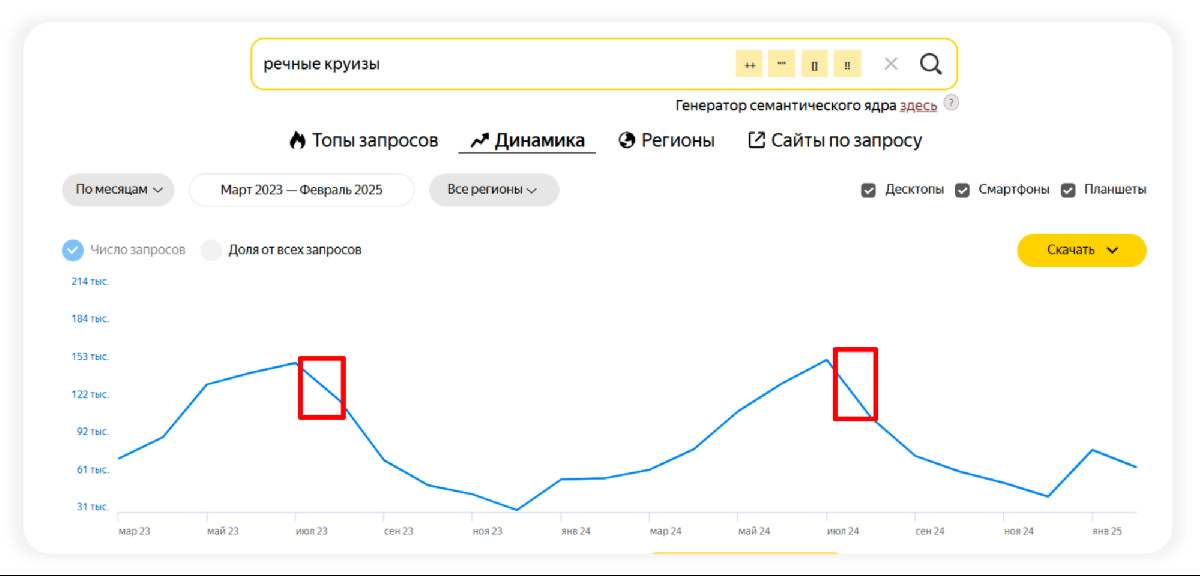Screen dimensions: 1200x576
Task: Open the "здесь" semantic core generator link
Action: [919, 104]
